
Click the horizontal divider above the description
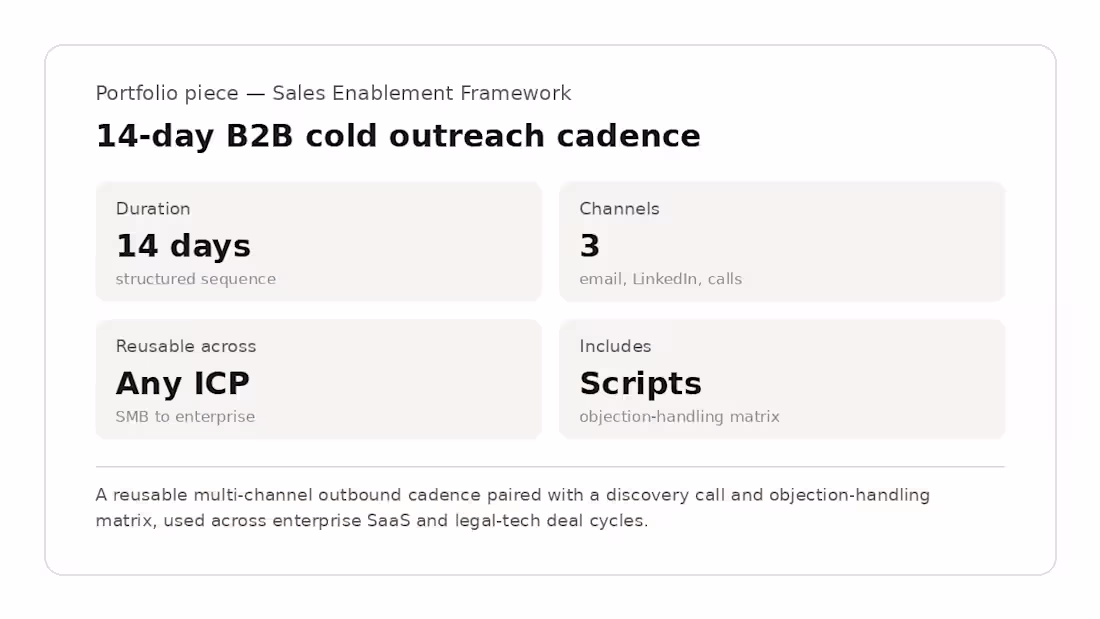pyautogui.click(x=550, y=466)
